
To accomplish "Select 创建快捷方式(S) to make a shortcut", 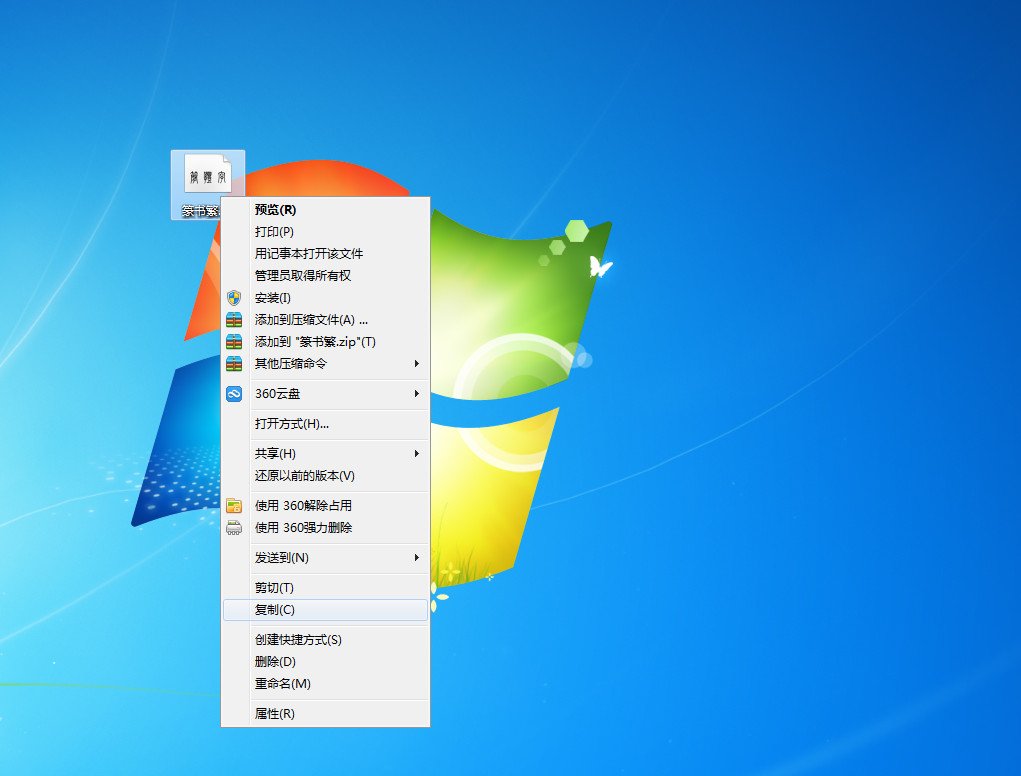I will (x=300, y=639).
